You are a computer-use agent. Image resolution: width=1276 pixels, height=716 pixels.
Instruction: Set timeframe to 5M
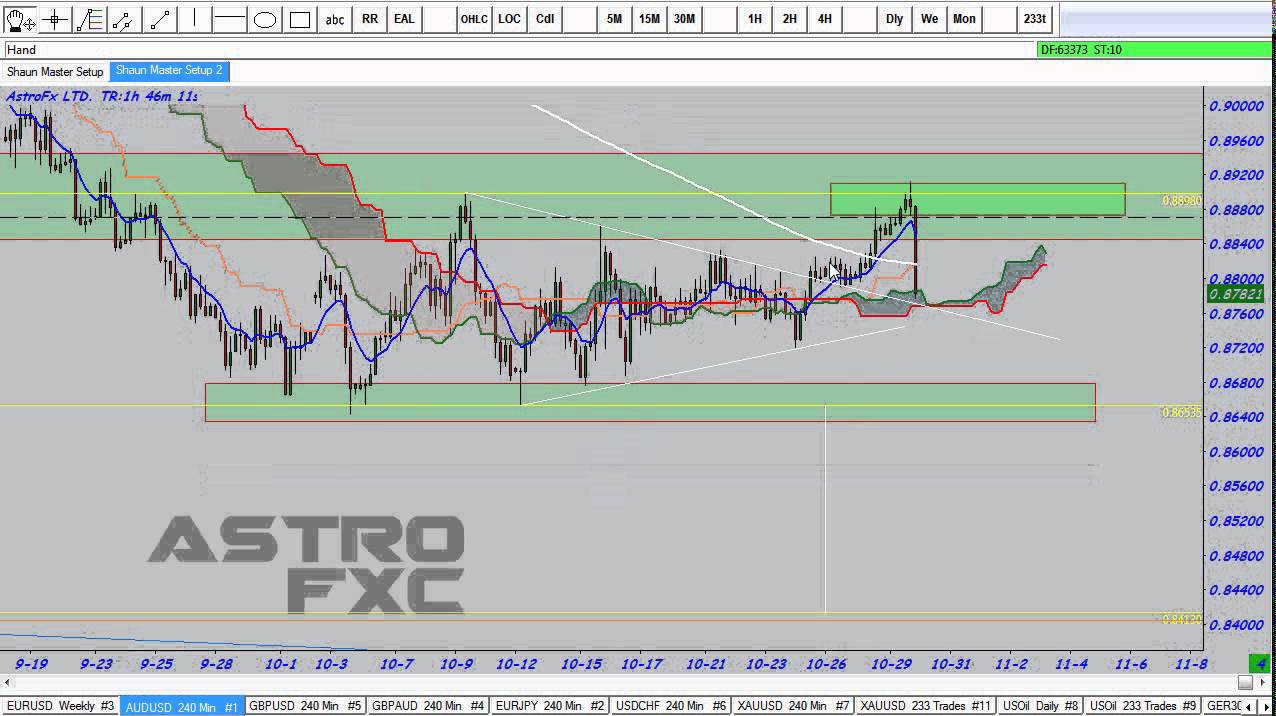point(614,19)
